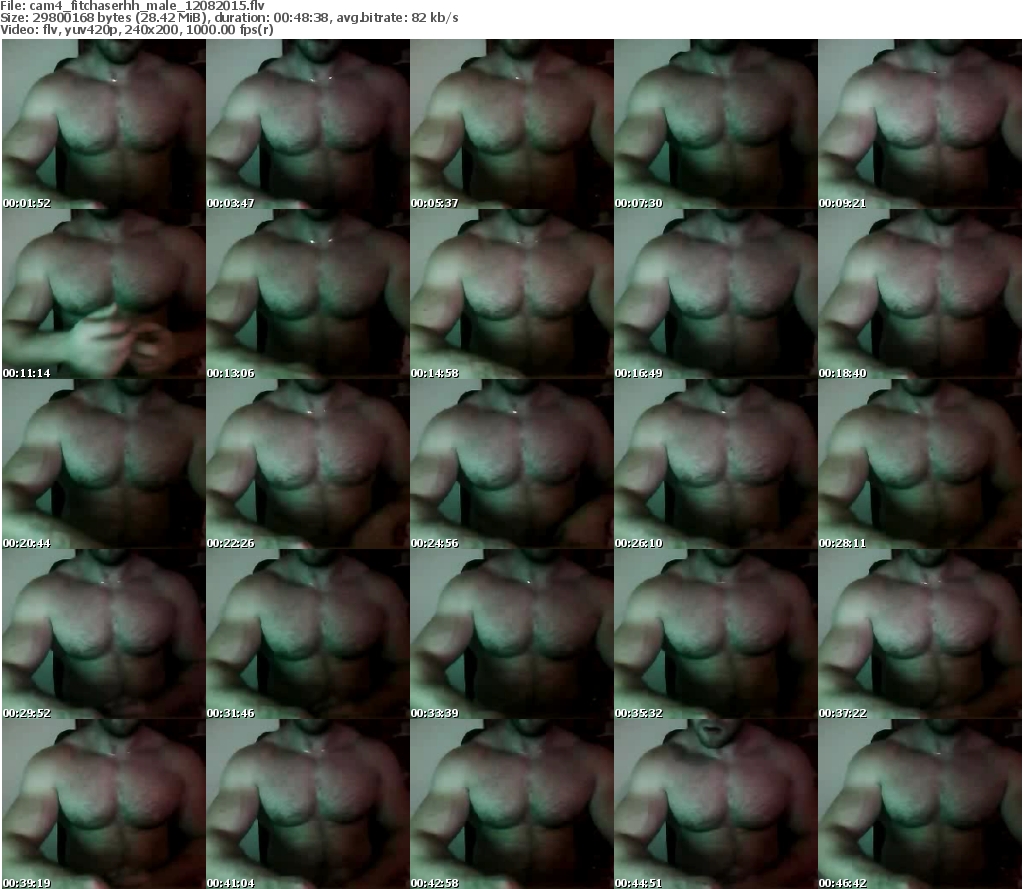The height and width of the screenshot is (889, 1024).
Task: Select the thumbnail timestamped 00:29:52
Action: tap(104, 634)
